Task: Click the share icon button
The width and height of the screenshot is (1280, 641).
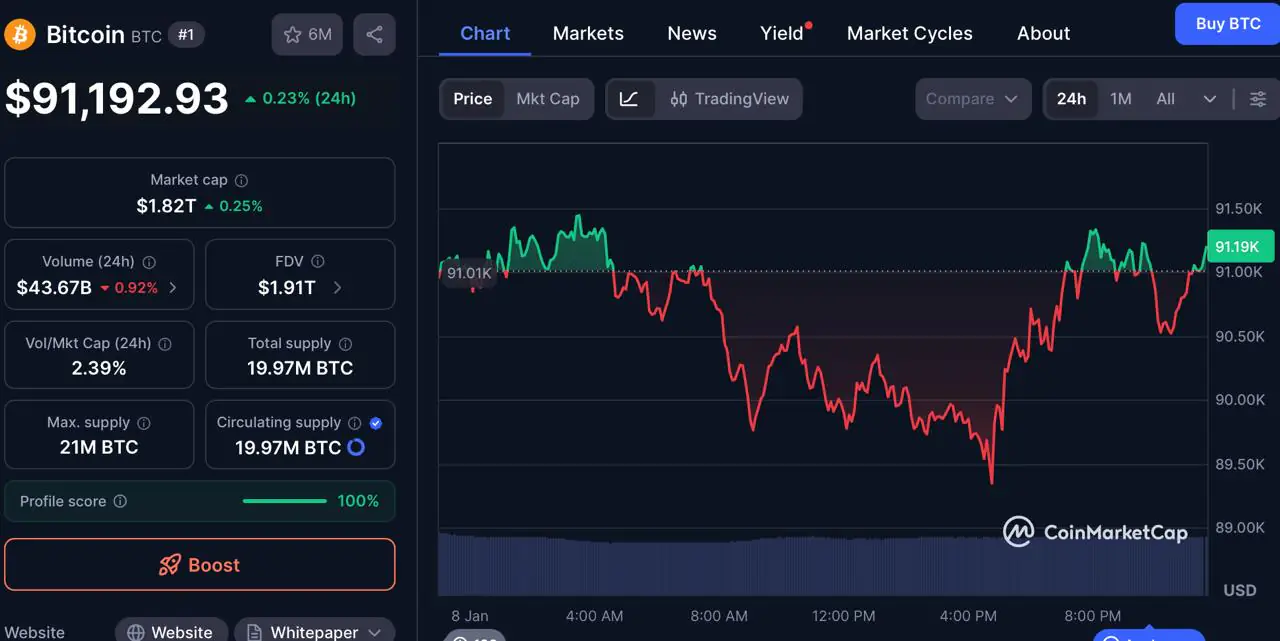Action: (374, 35)
